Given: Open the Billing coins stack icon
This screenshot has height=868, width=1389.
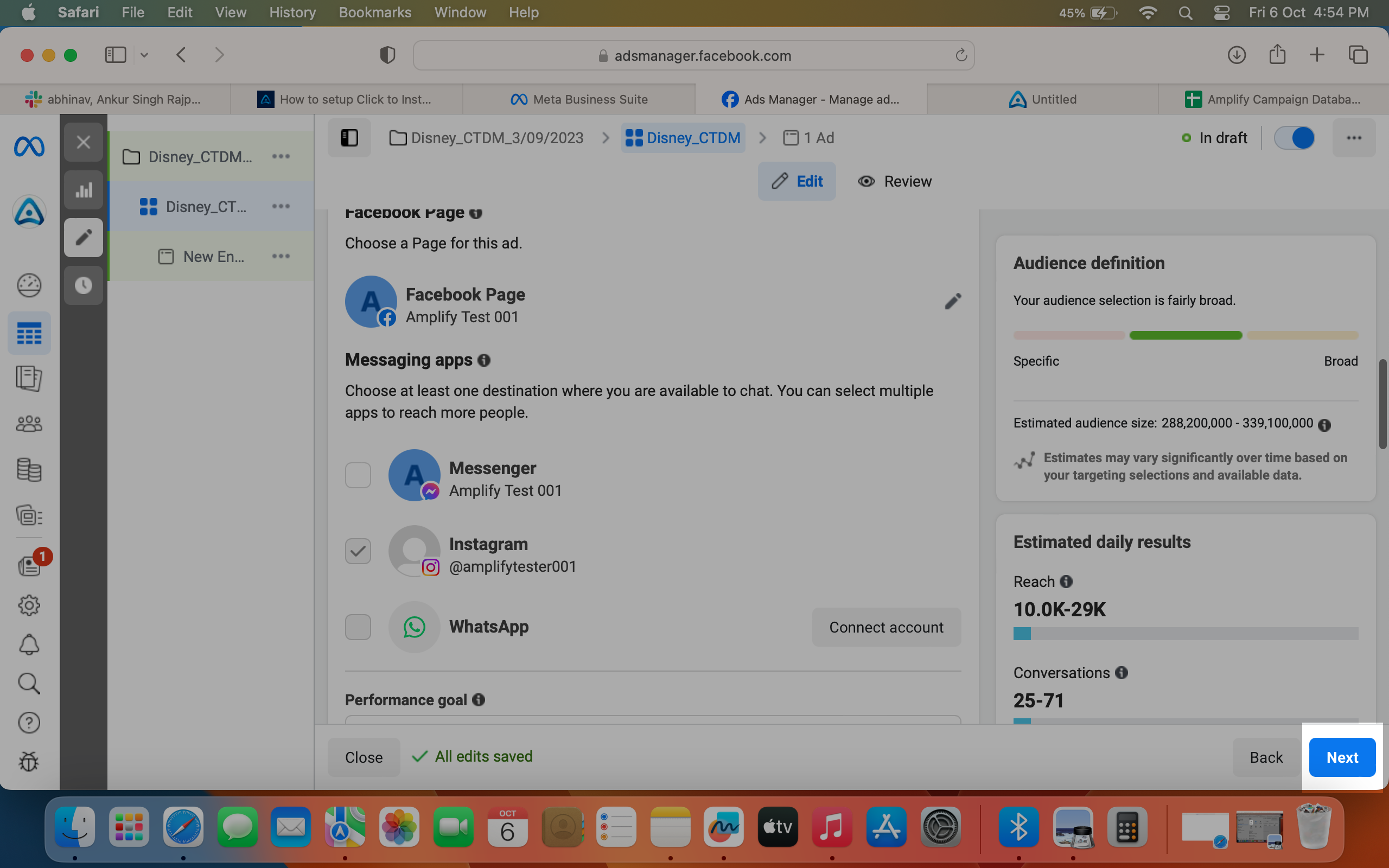Looking at the screenshot, I should point(29,470).
